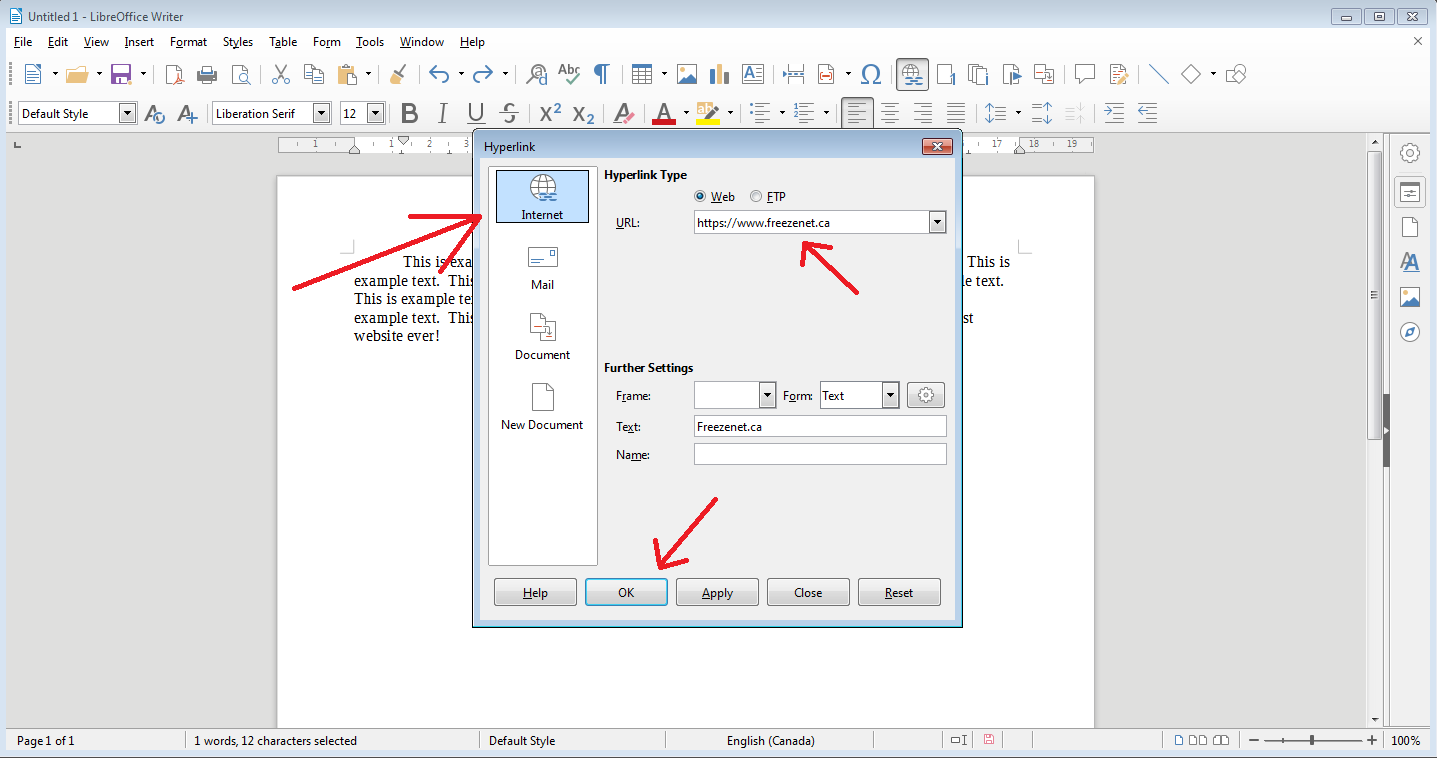Toggle Superscript formatting

[550, 113]
